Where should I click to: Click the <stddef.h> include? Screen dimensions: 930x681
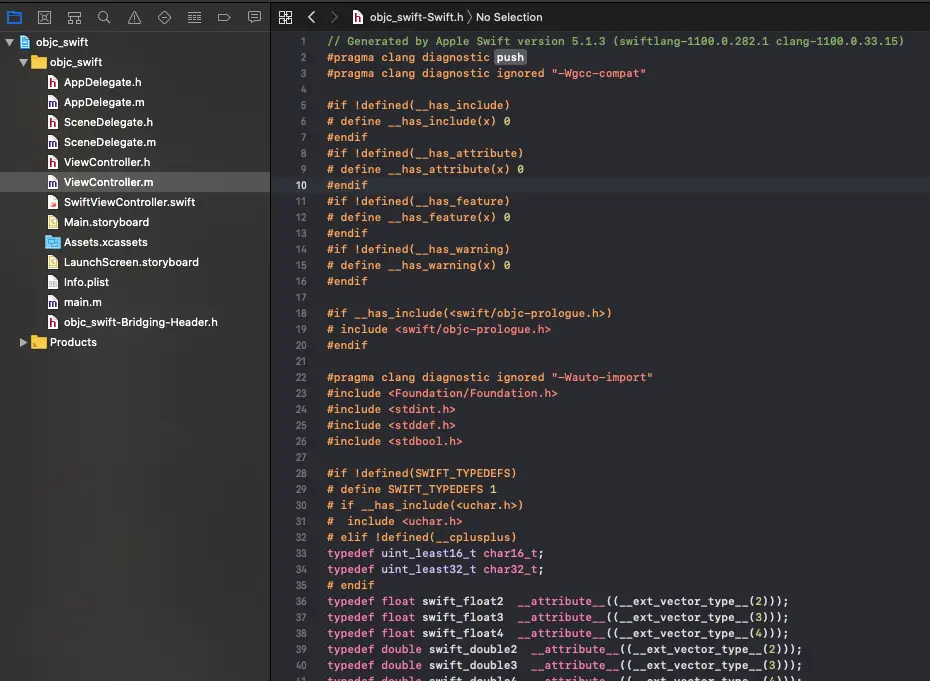point(422,425)
